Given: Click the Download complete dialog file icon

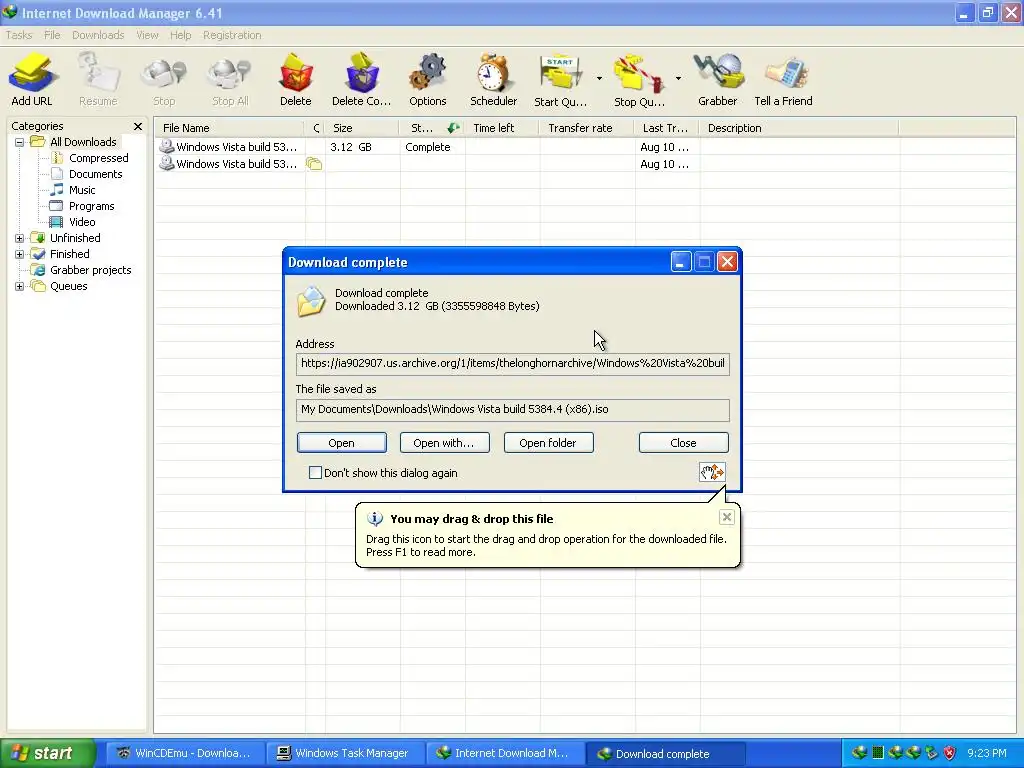Looking at the screenshot, I should (x=311, y=301).
